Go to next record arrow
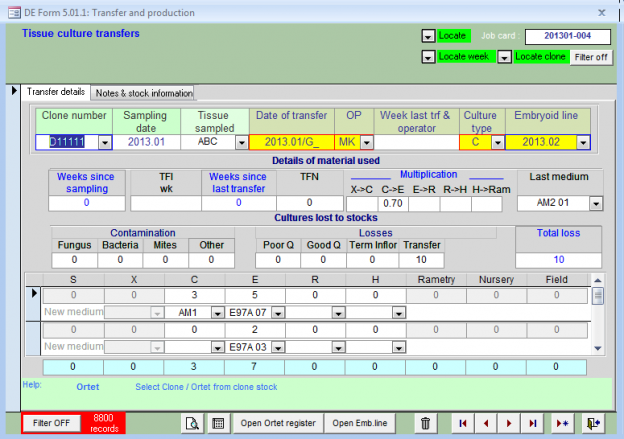 point(509,423)
